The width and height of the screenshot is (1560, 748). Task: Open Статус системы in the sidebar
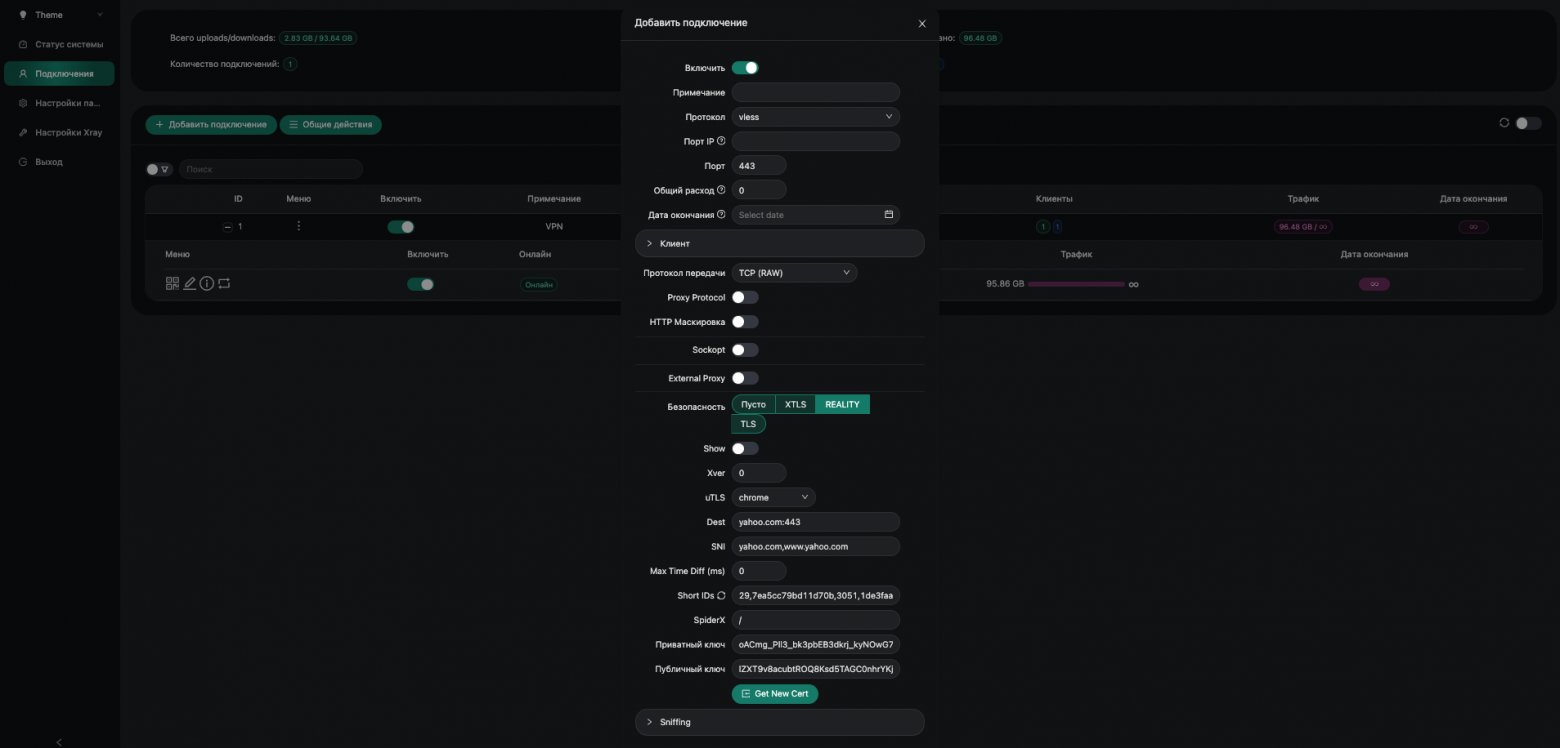tap(59, 44)
